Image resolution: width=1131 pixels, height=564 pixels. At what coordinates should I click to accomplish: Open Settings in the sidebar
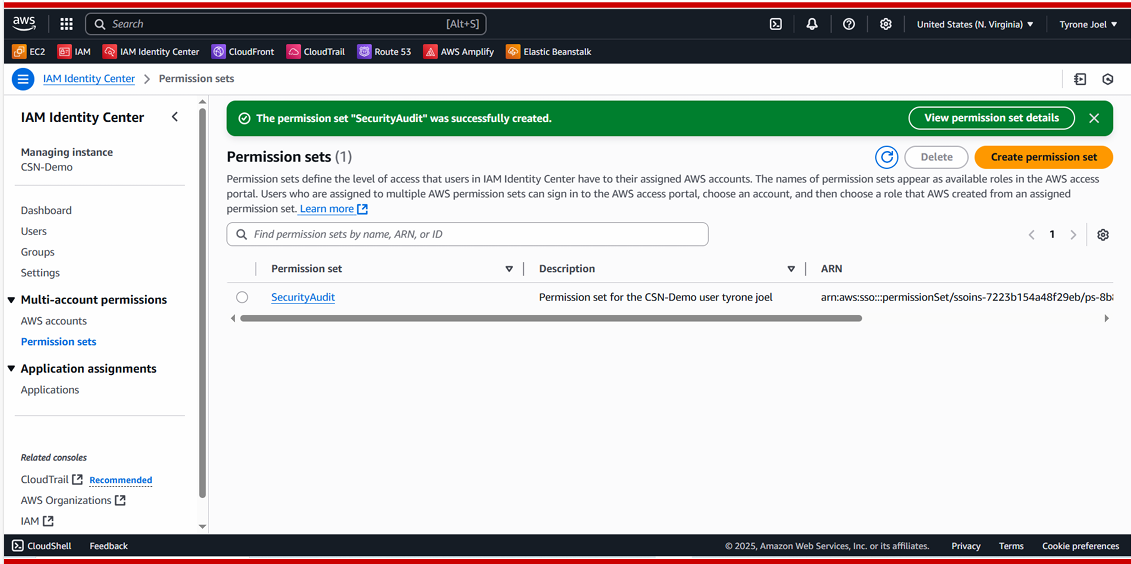coord(40,273)
